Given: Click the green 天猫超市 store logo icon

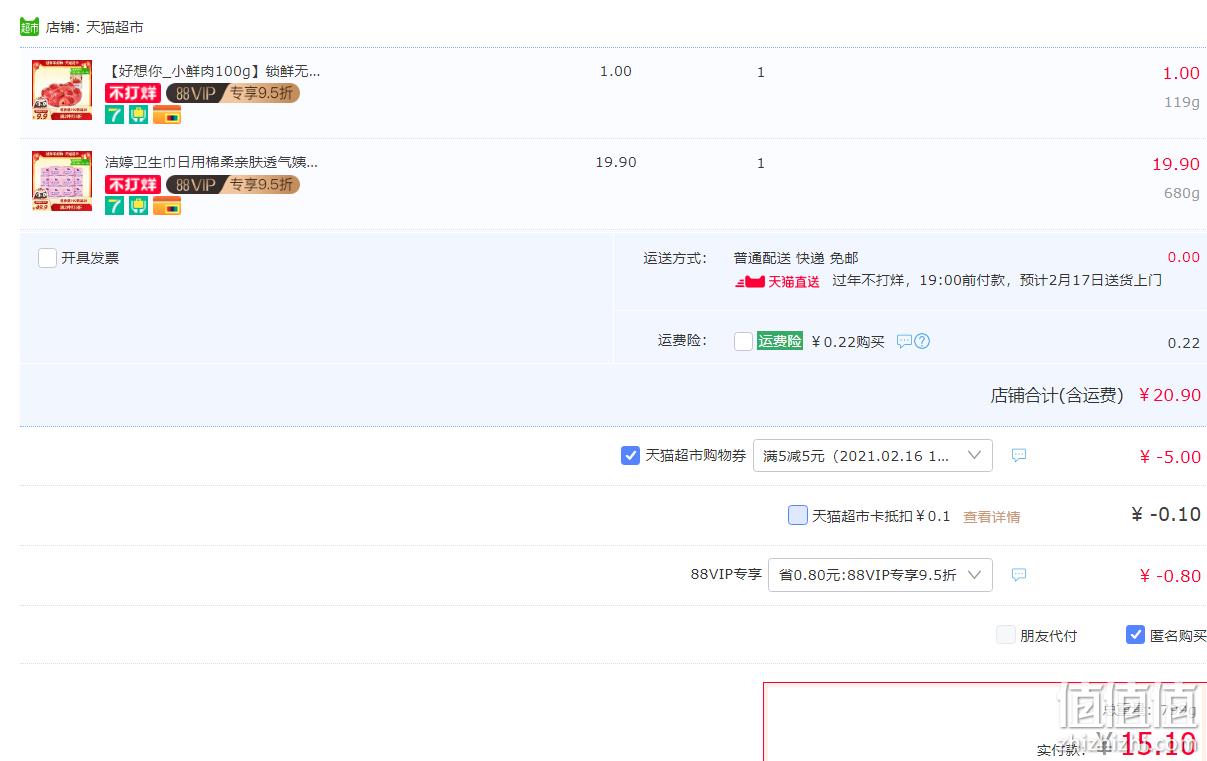Looking at the screenshot, I should pyautogui.click(x=30, y=27).
